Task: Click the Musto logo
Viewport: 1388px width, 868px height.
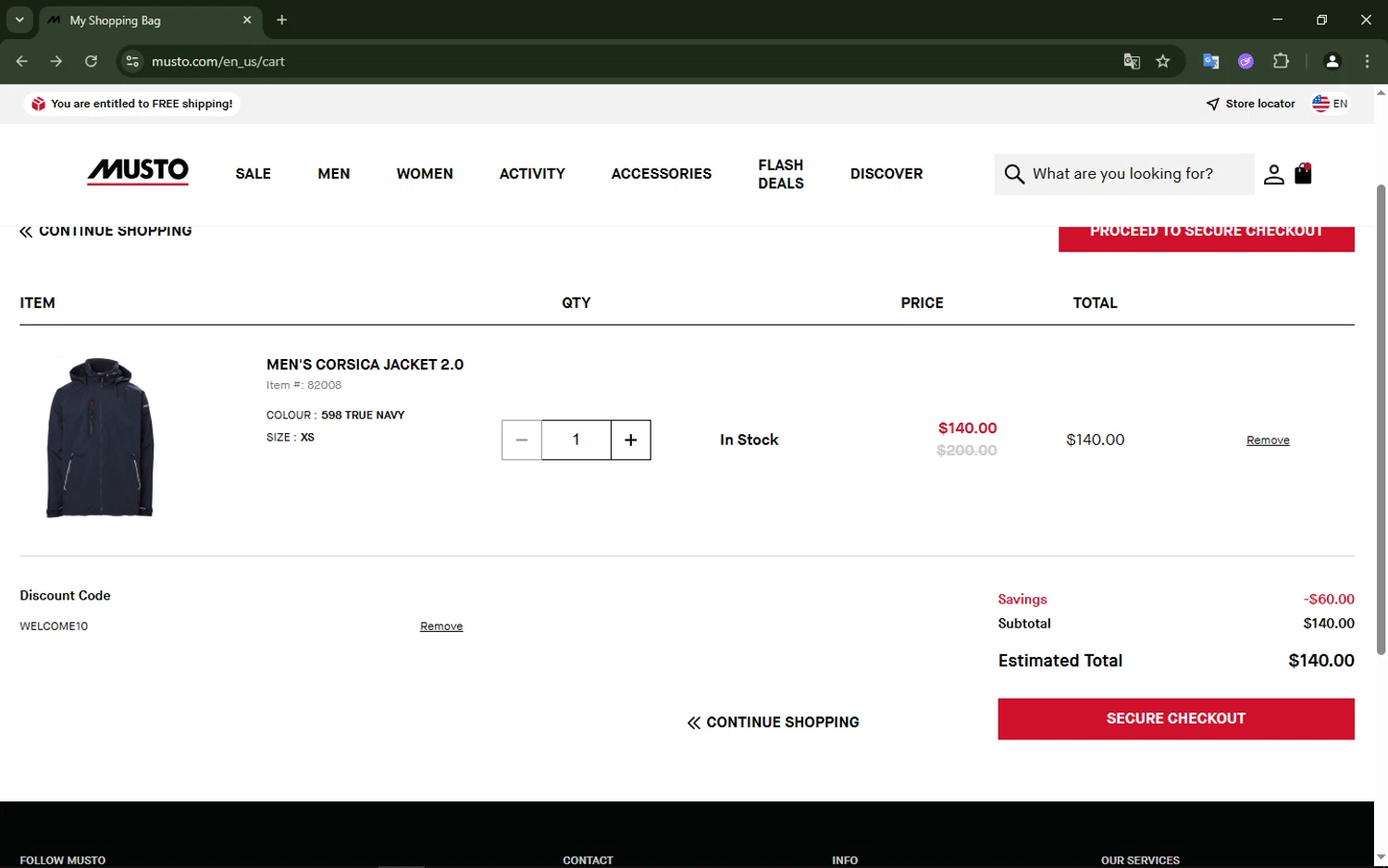Action: tap(138, 172)
